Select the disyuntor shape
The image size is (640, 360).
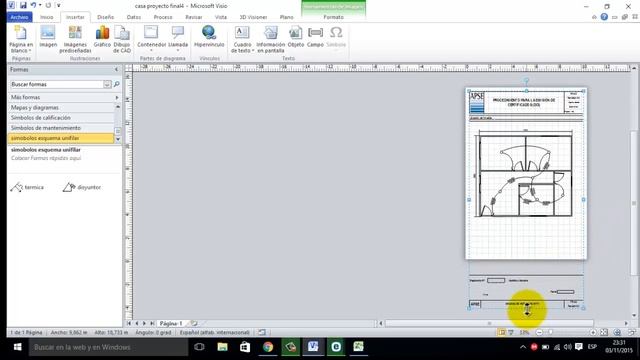point(82,187)
